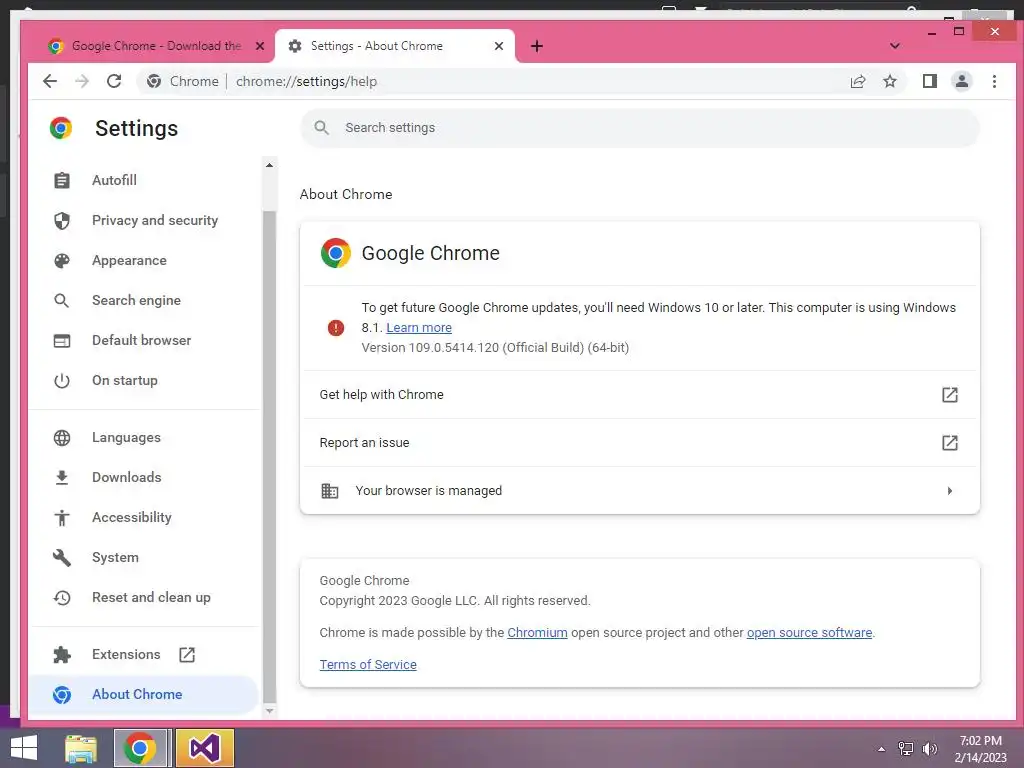The height and width of the screenshot is (768, 1024).
Task: Click the sidebar scrollbar thumb
Action: [x=269, y=457]
